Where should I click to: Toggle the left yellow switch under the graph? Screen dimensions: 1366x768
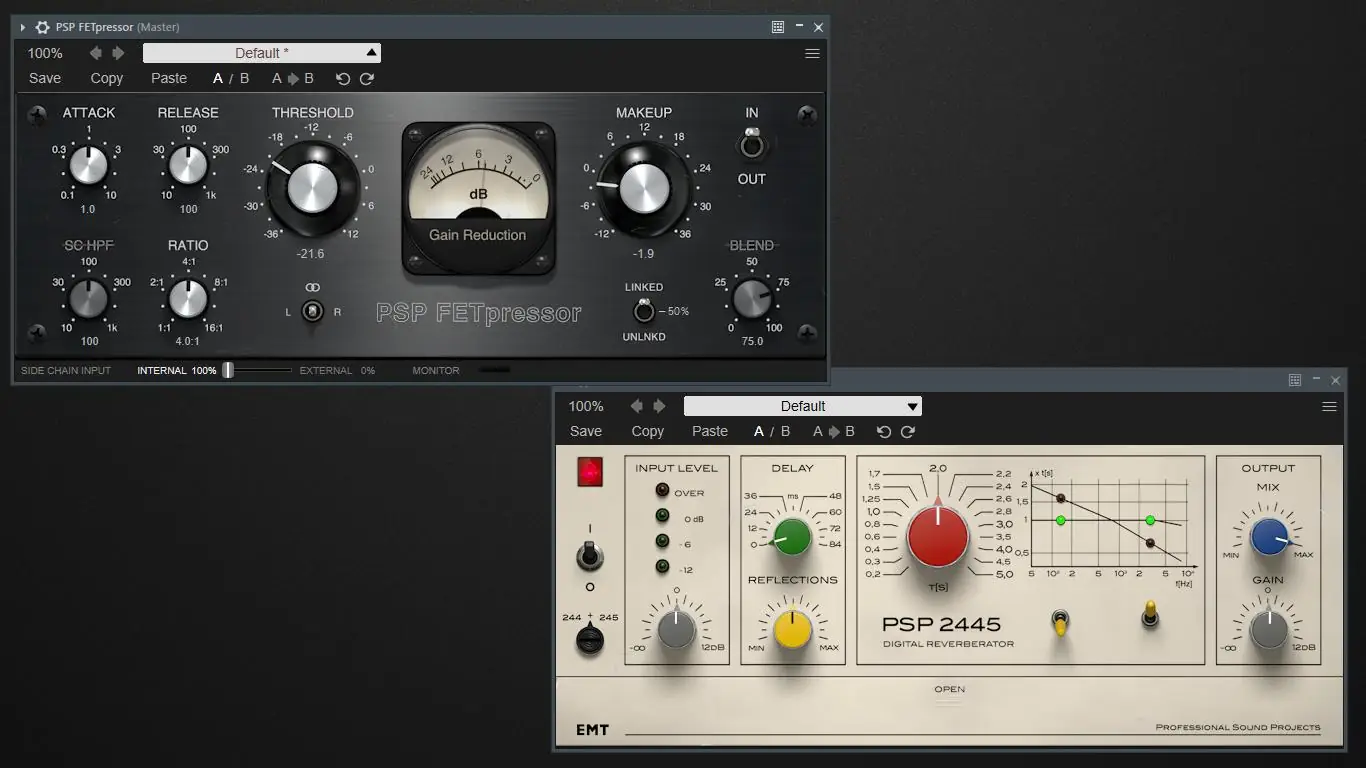(1060, 623)
